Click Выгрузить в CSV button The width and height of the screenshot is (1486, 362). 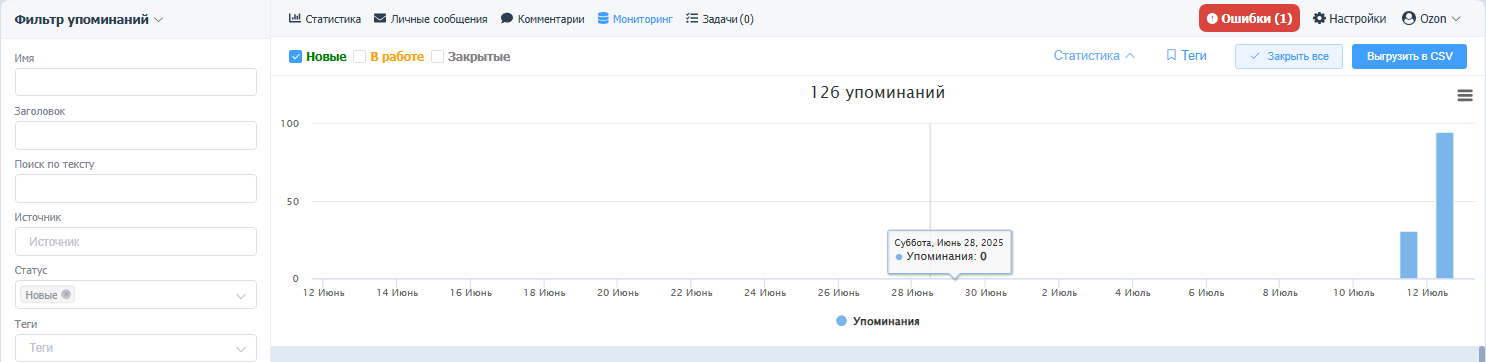(1409, 56)
